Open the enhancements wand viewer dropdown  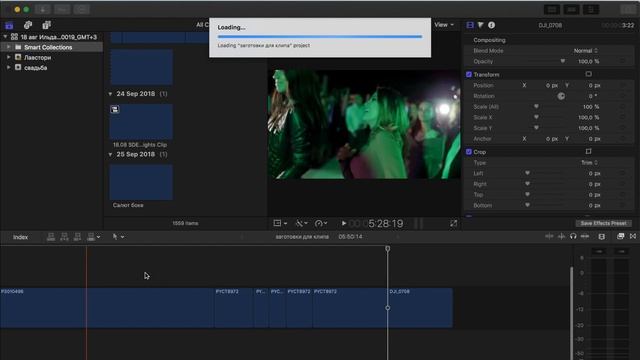click(x=302, y=223)
